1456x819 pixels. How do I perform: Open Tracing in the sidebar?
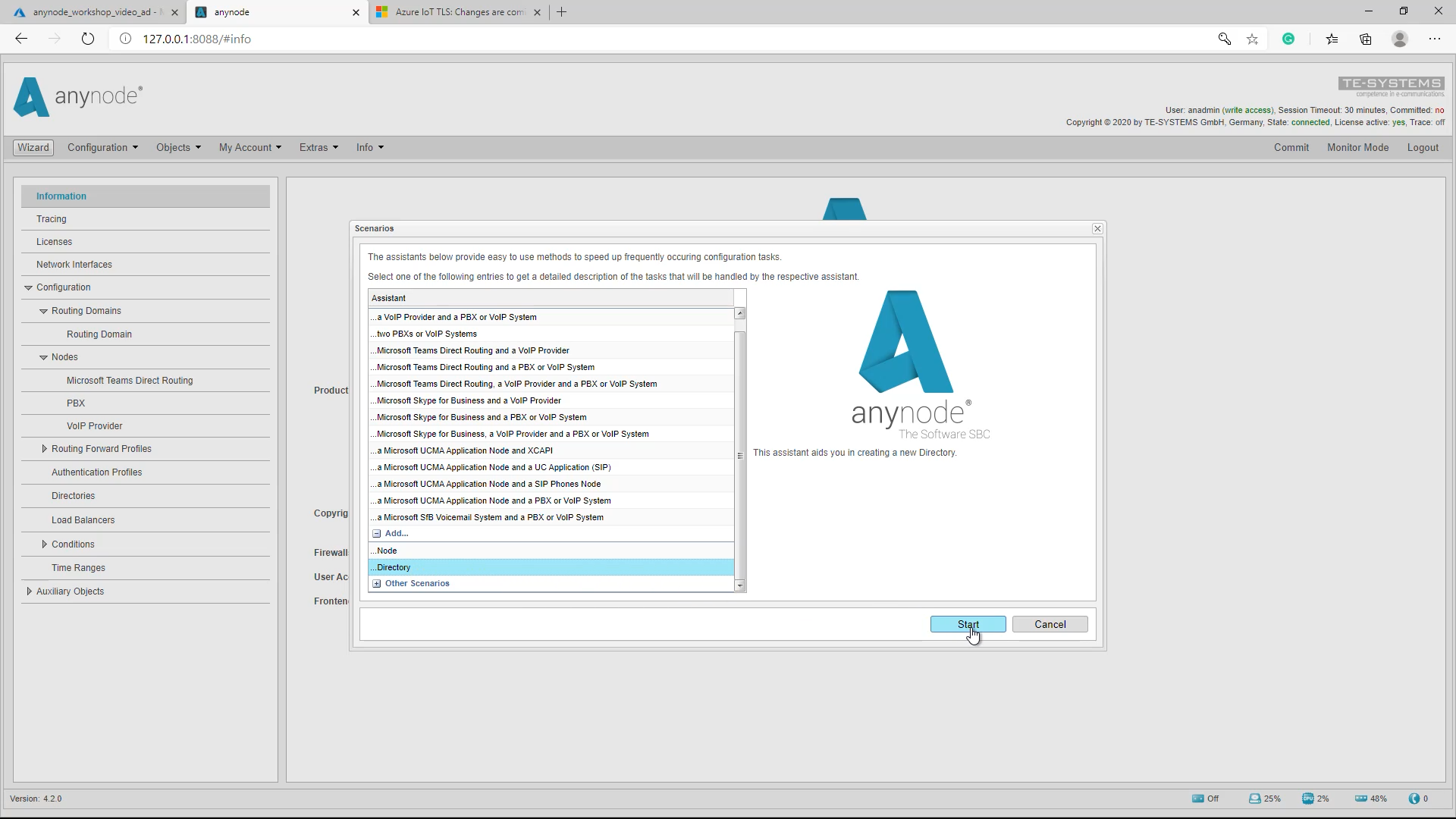click(x=146, y=218)
